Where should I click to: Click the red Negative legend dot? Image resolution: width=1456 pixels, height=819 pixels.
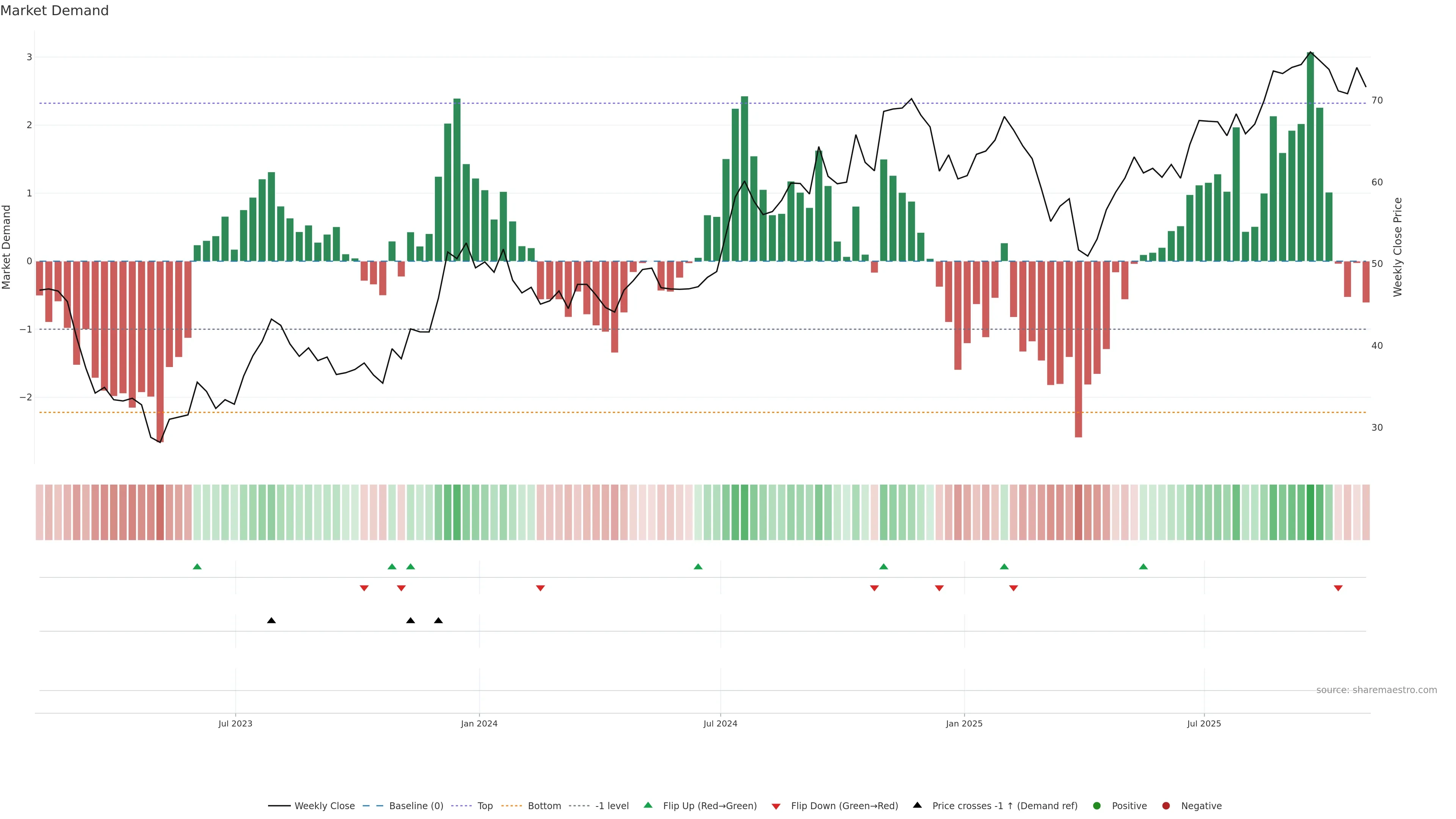click(1166, 806)
